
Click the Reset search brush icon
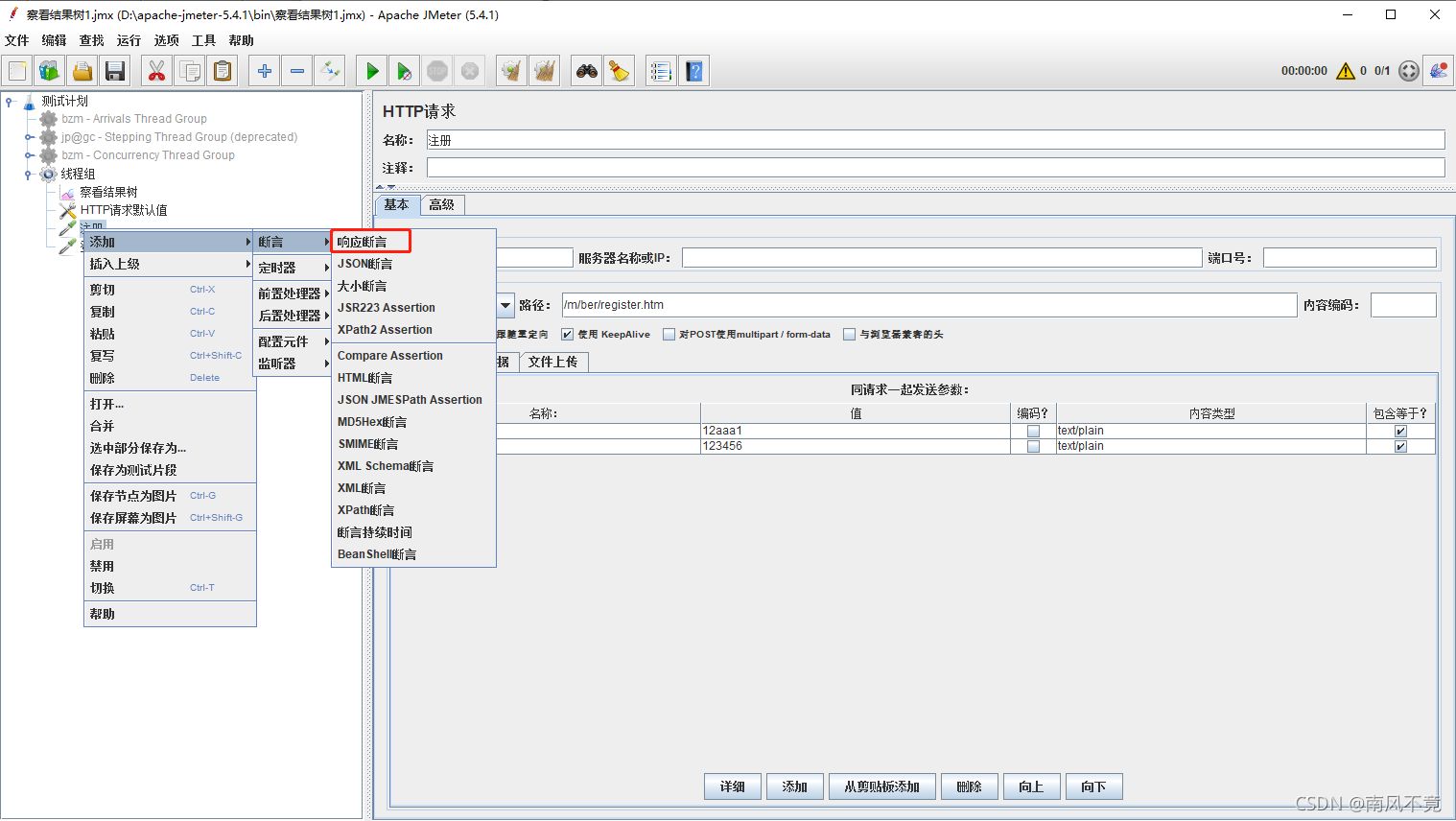620,71
